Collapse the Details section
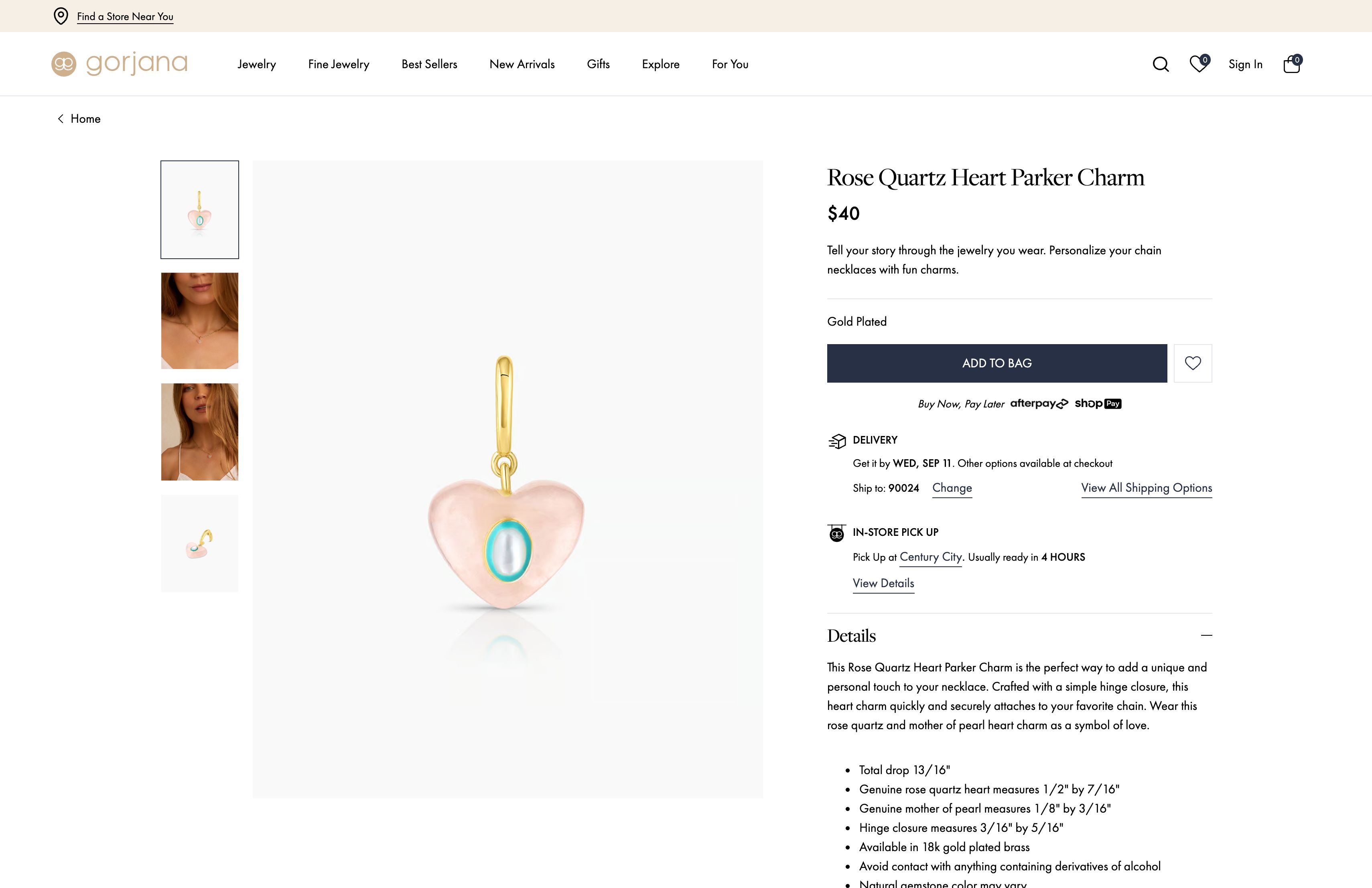The image size is (1372, 888). (x=1206, y=636)
